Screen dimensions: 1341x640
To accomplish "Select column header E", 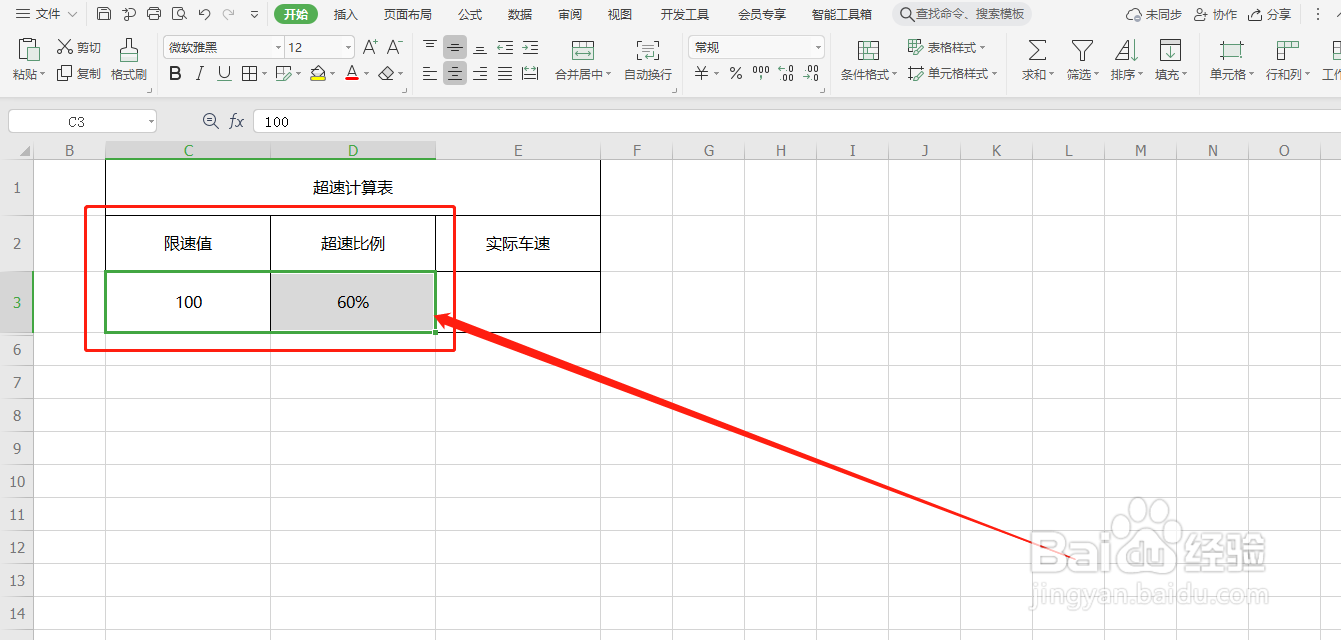I will point(518,150).
